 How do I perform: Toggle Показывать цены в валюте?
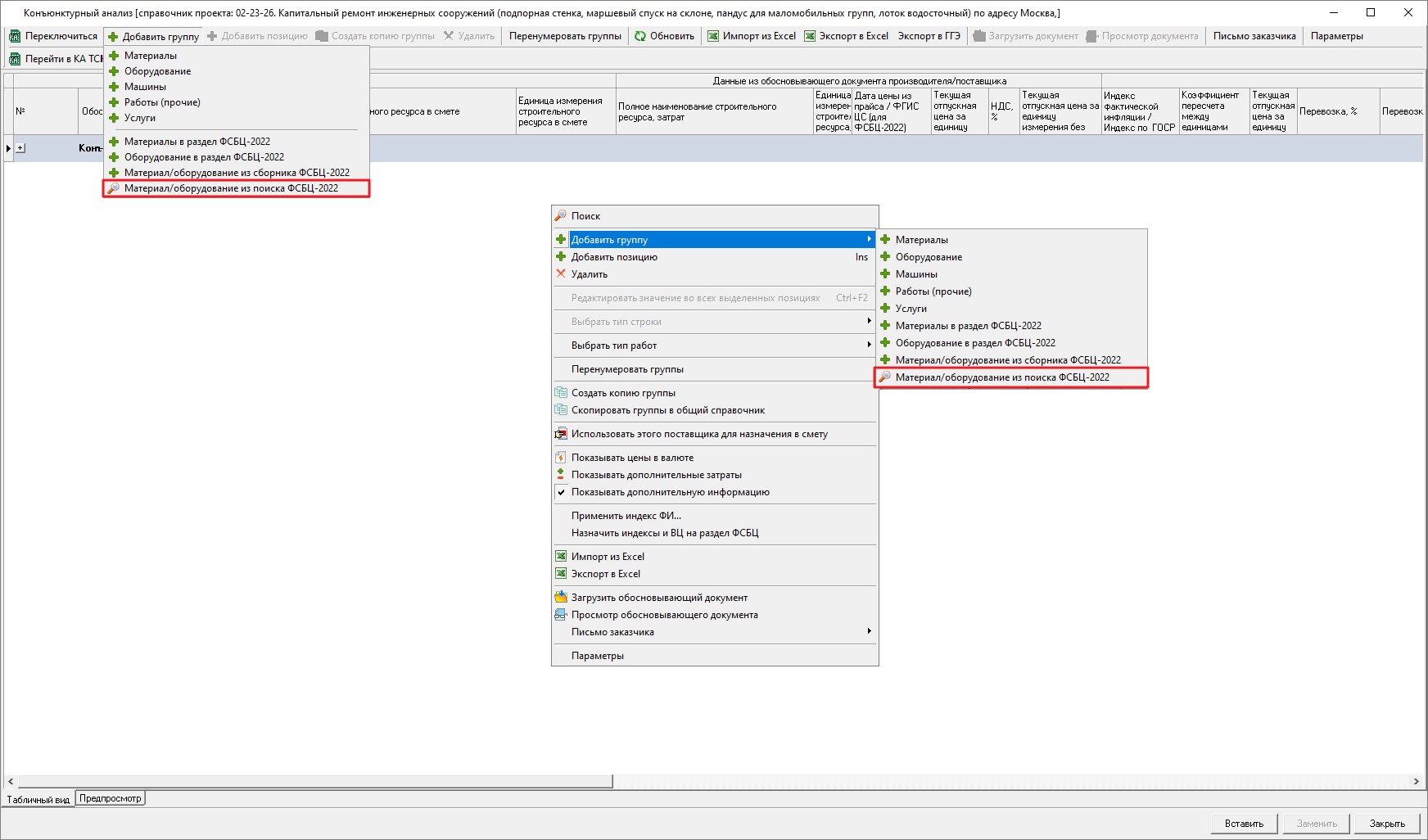tap(715, 458)
